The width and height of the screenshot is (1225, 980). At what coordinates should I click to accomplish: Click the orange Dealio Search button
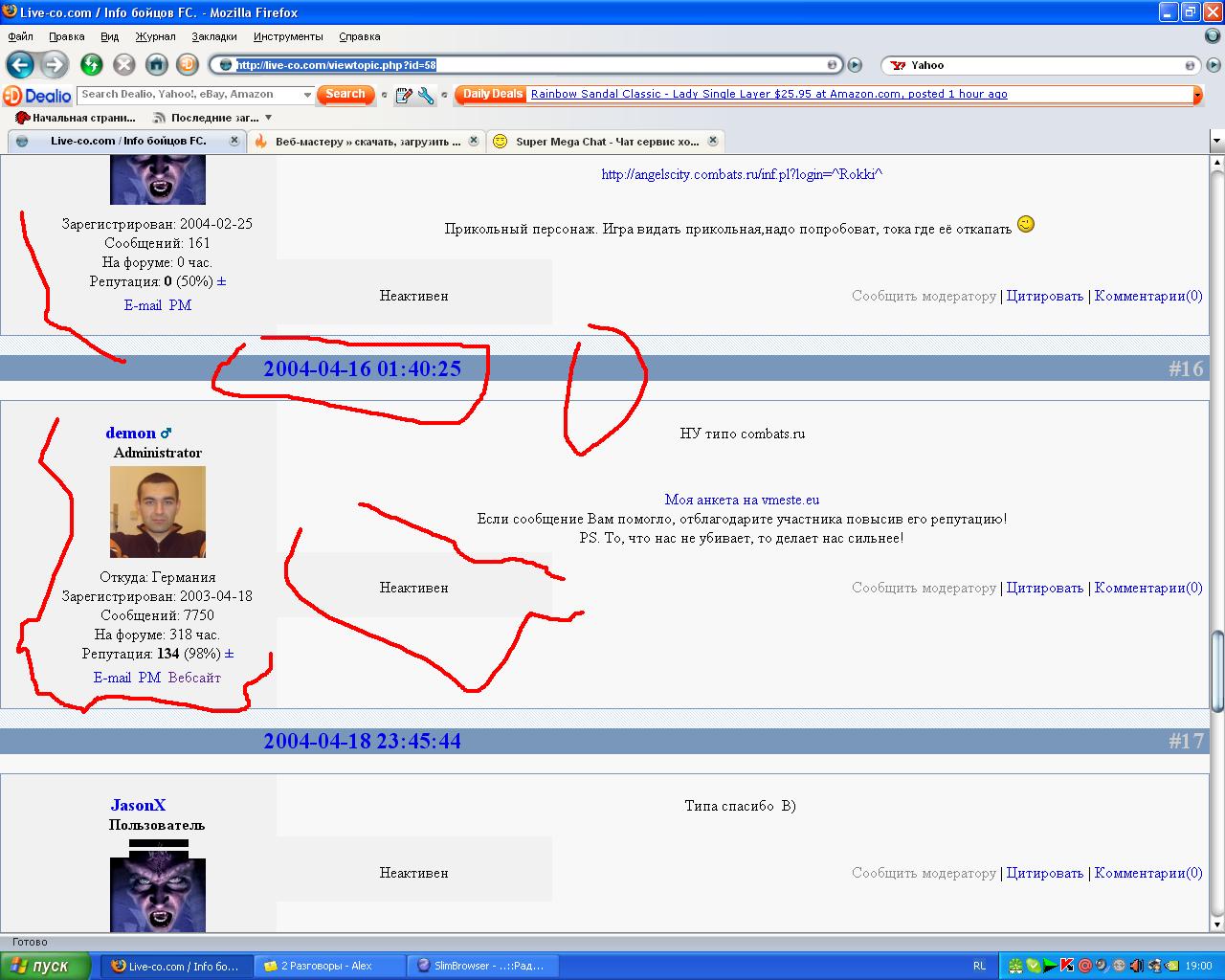(345, 94)
